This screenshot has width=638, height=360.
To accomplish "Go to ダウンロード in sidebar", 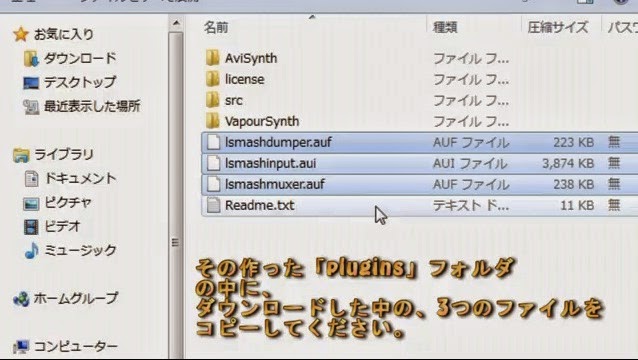I will (x=80, y=59).
